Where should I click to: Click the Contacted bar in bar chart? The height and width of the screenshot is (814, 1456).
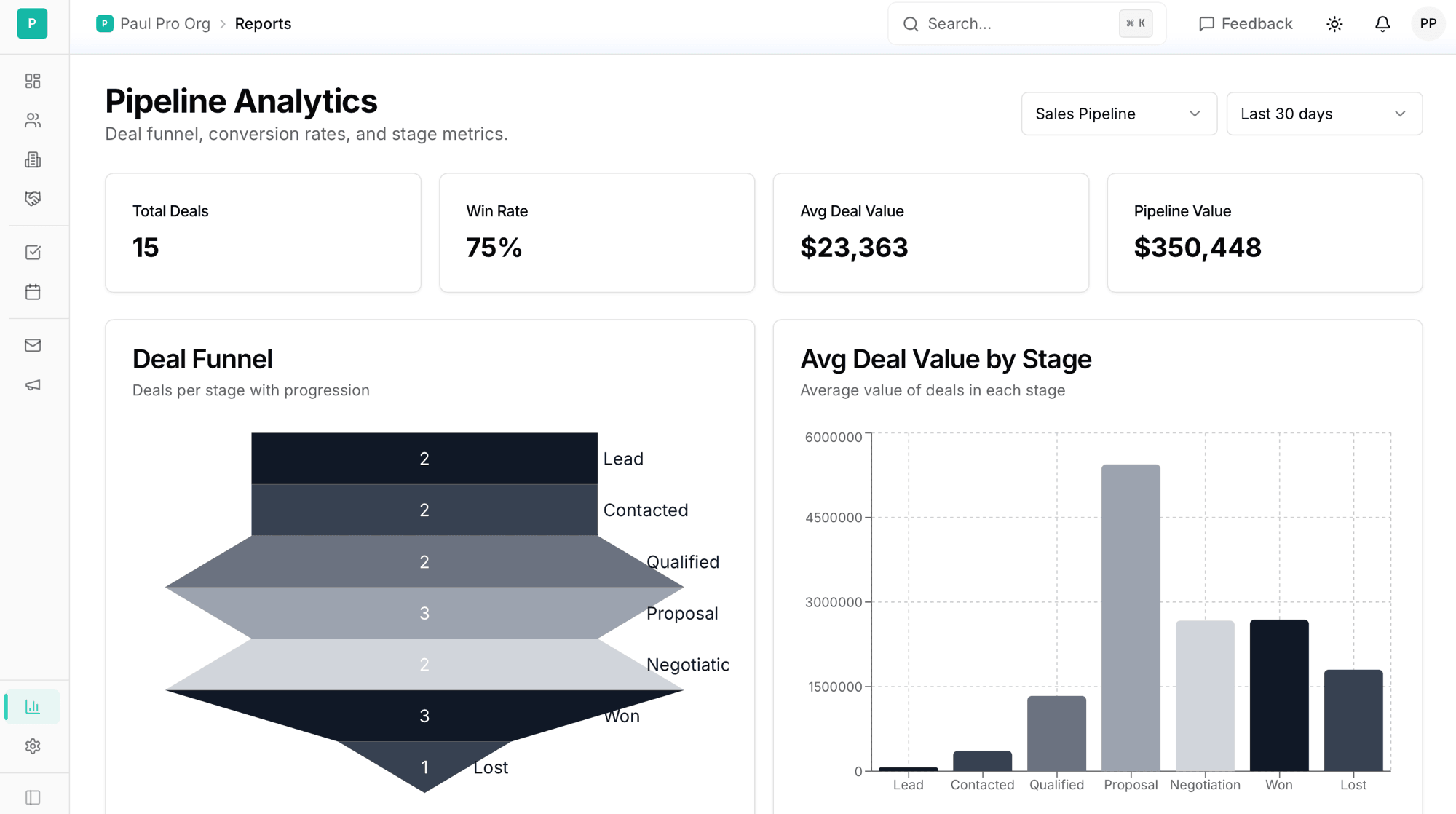pos(982,761)
